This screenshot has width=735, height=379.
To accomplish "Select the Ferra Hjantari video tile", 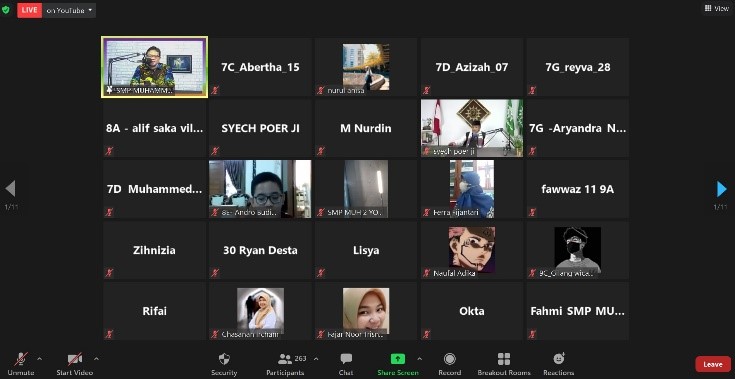I will pyautogui.click(x=472, y=189).
